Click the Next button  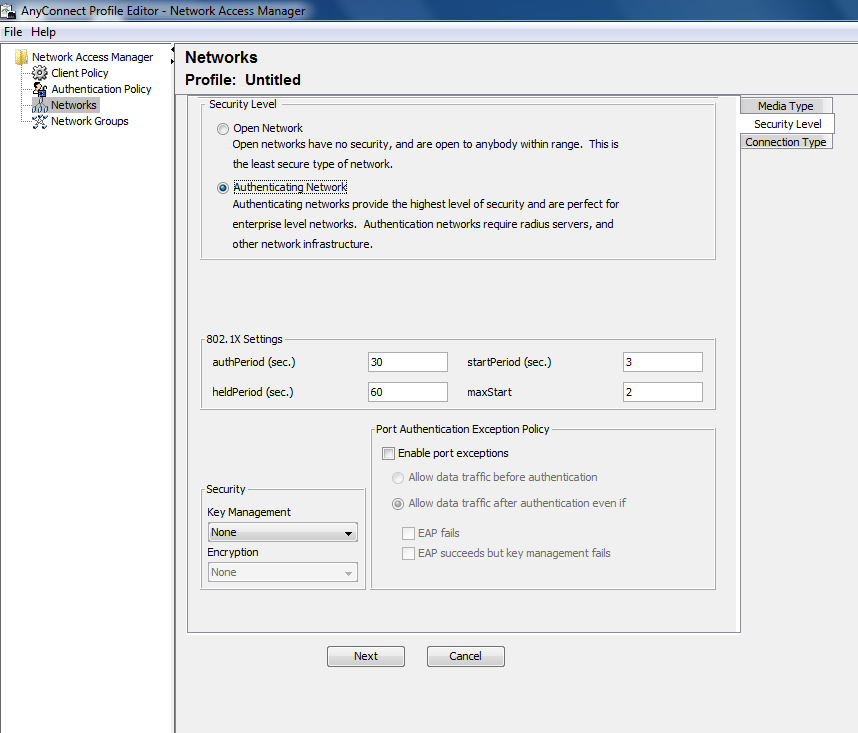(366, 656)
